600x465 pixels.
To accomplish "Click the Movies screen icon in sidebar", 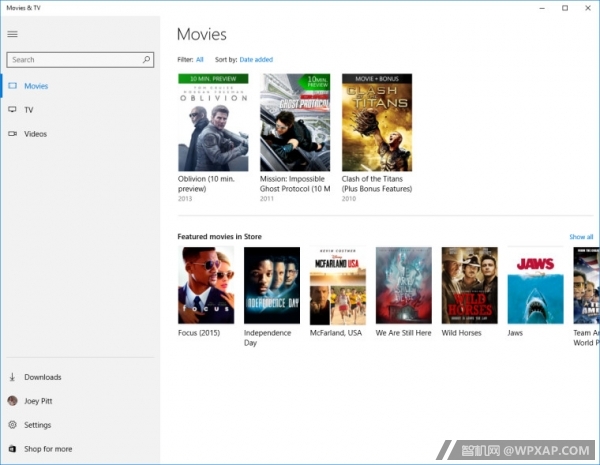I will tap(12, 86).
